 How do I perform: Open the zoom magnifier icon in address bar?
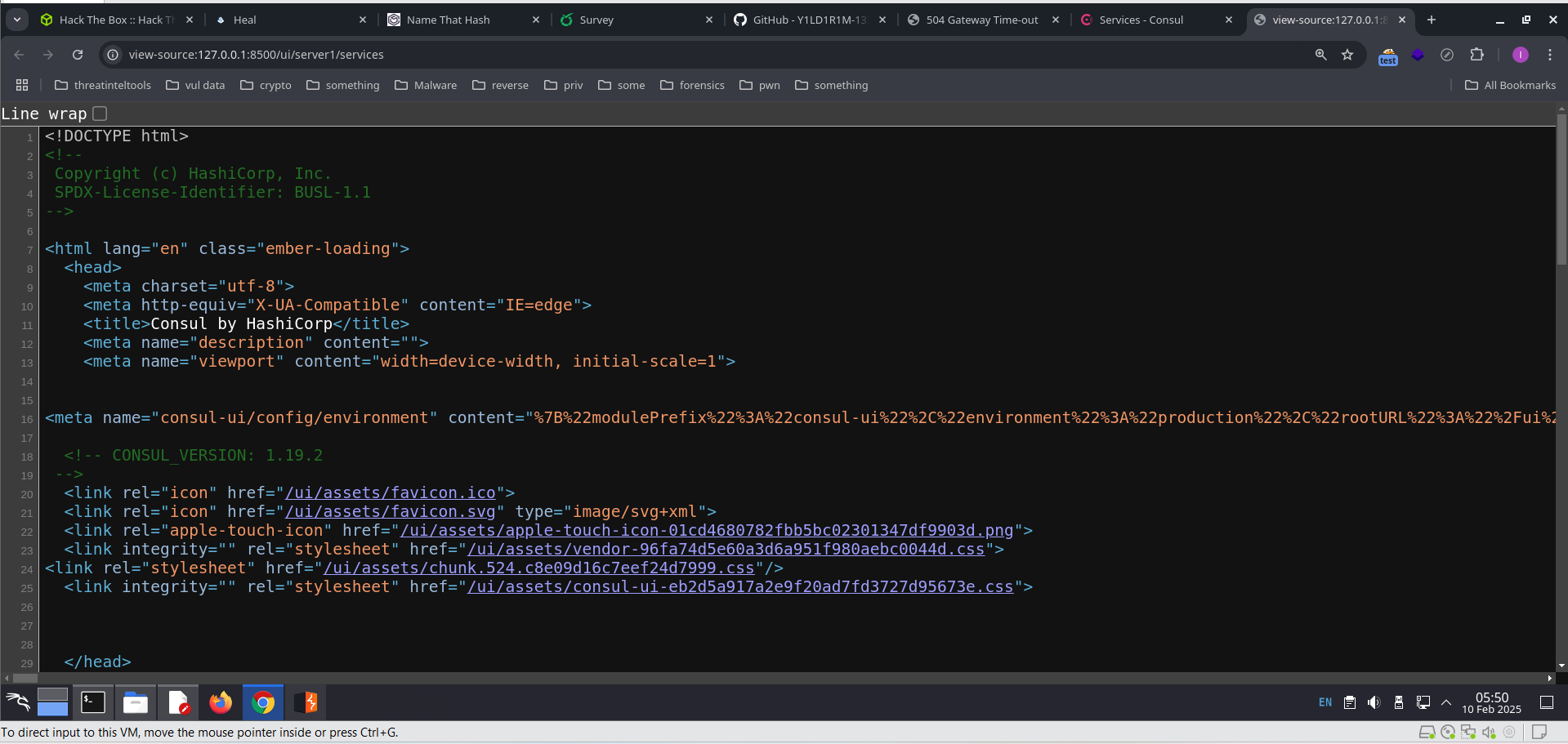tap(1320, 55)
